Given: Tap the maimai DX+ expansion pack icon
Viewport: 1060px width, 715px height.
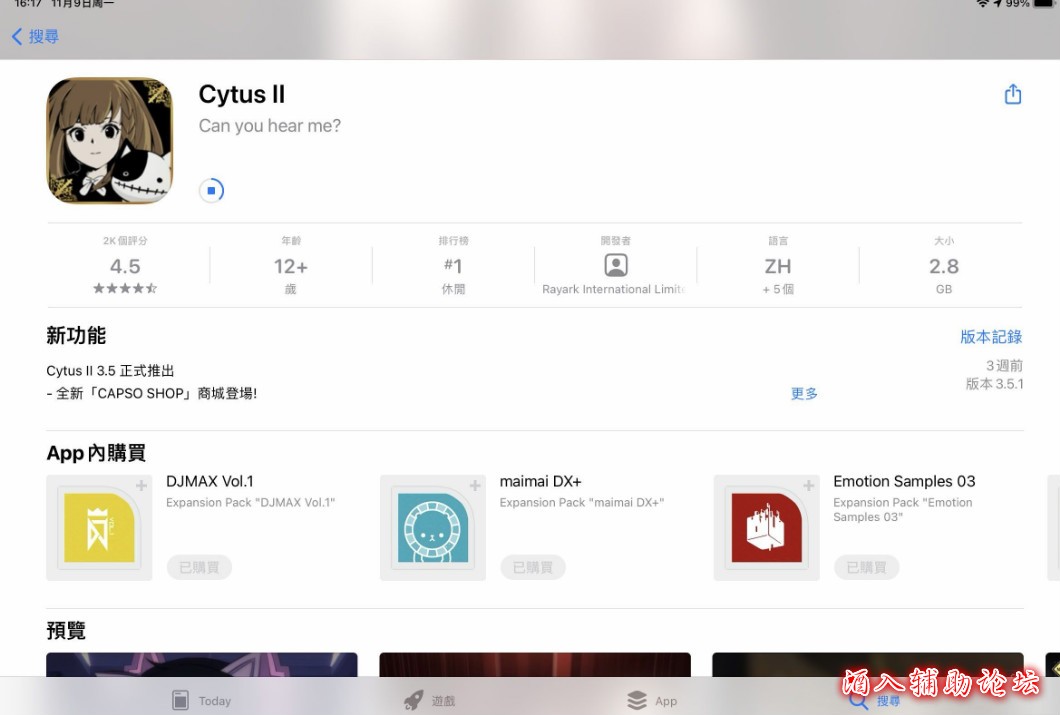Looking at the screenshot, I should point(433,527).
